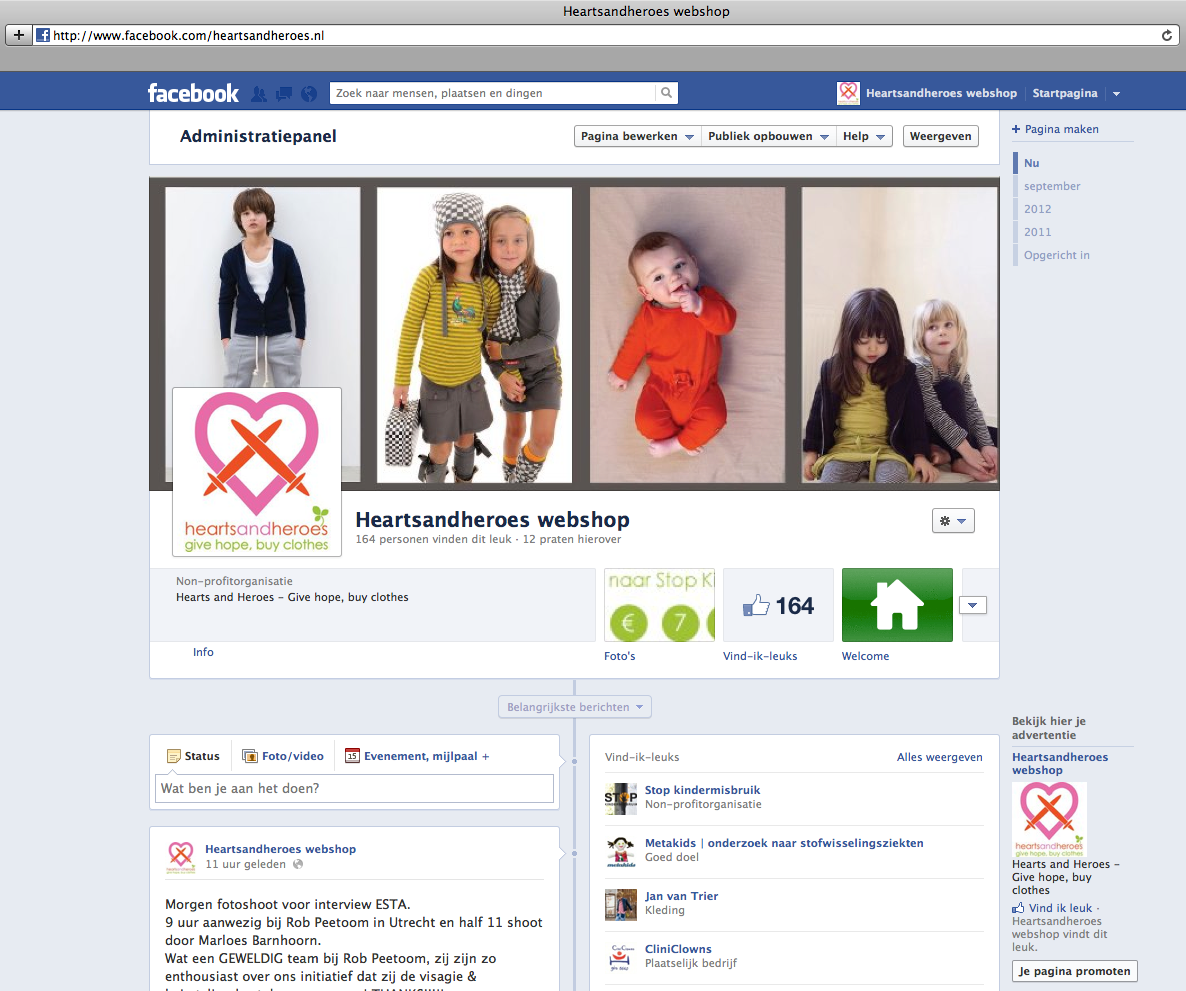Screen dimensions: 1186x991
Task: Open the CliniClowns link
Action: point(678,949)
